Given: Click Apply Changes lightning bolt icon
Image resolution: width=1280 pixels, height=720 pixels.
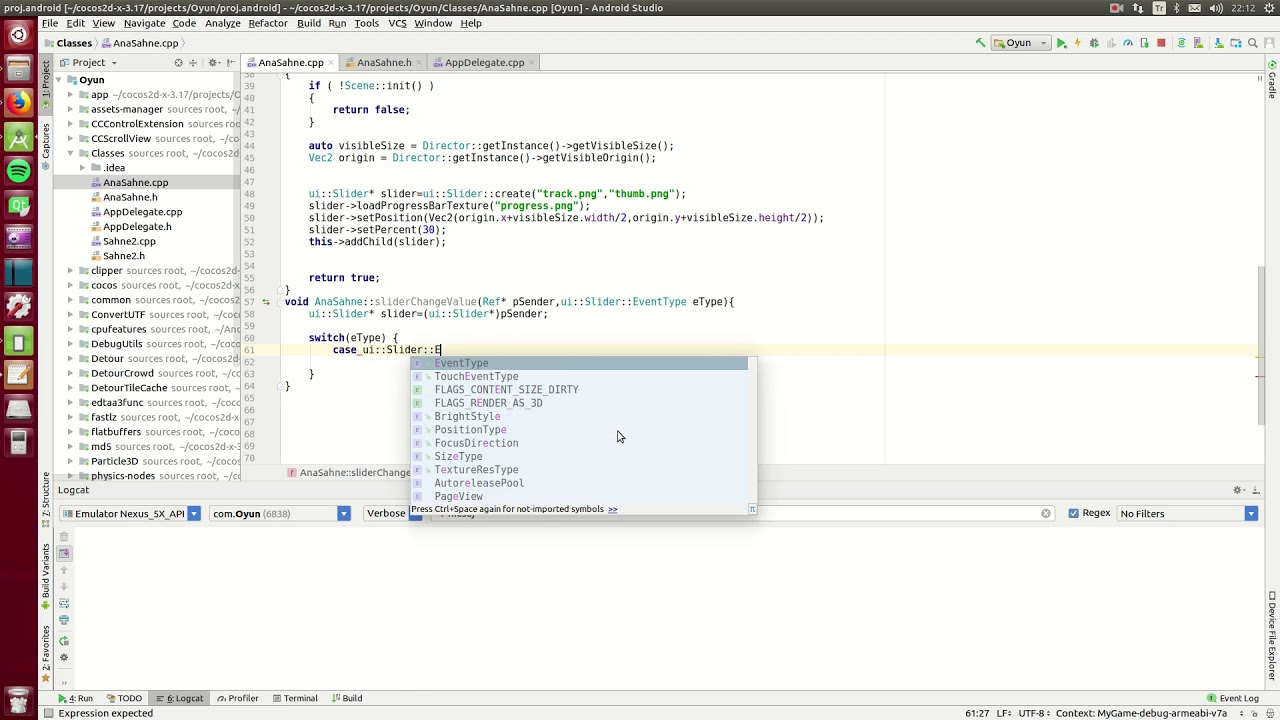Looking at the screenshot, I should (1077, 43).
